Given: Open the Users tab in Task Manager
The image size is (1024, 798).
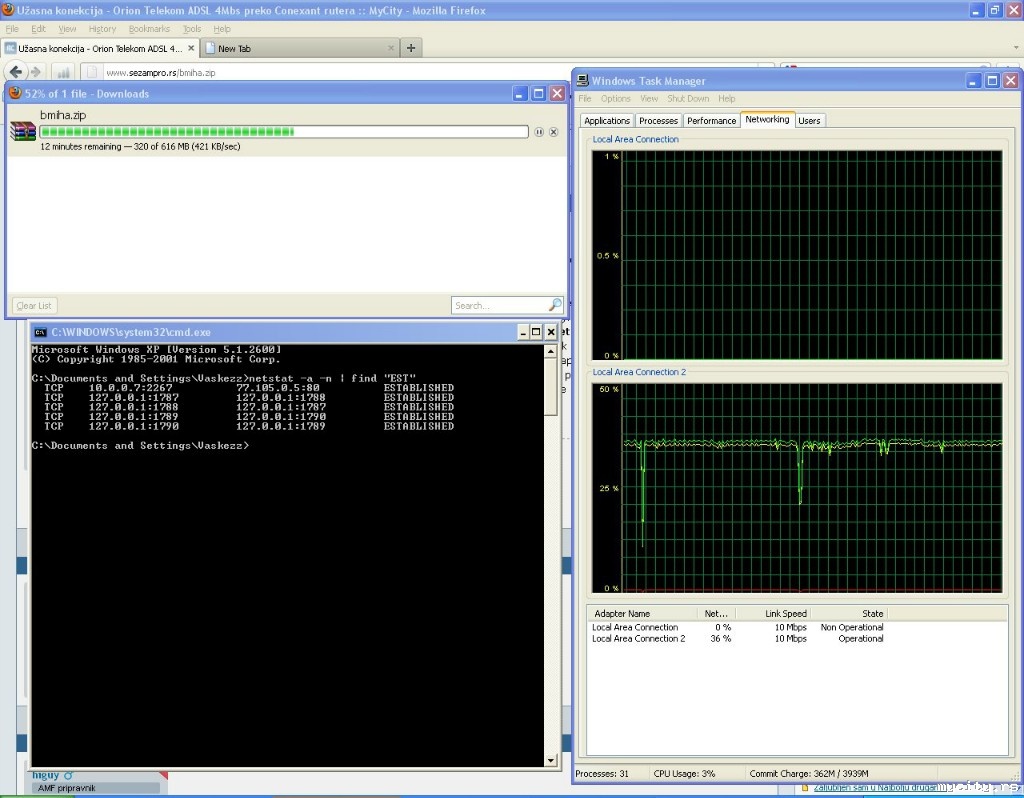Looking at the screenshot, I should 809,121.
